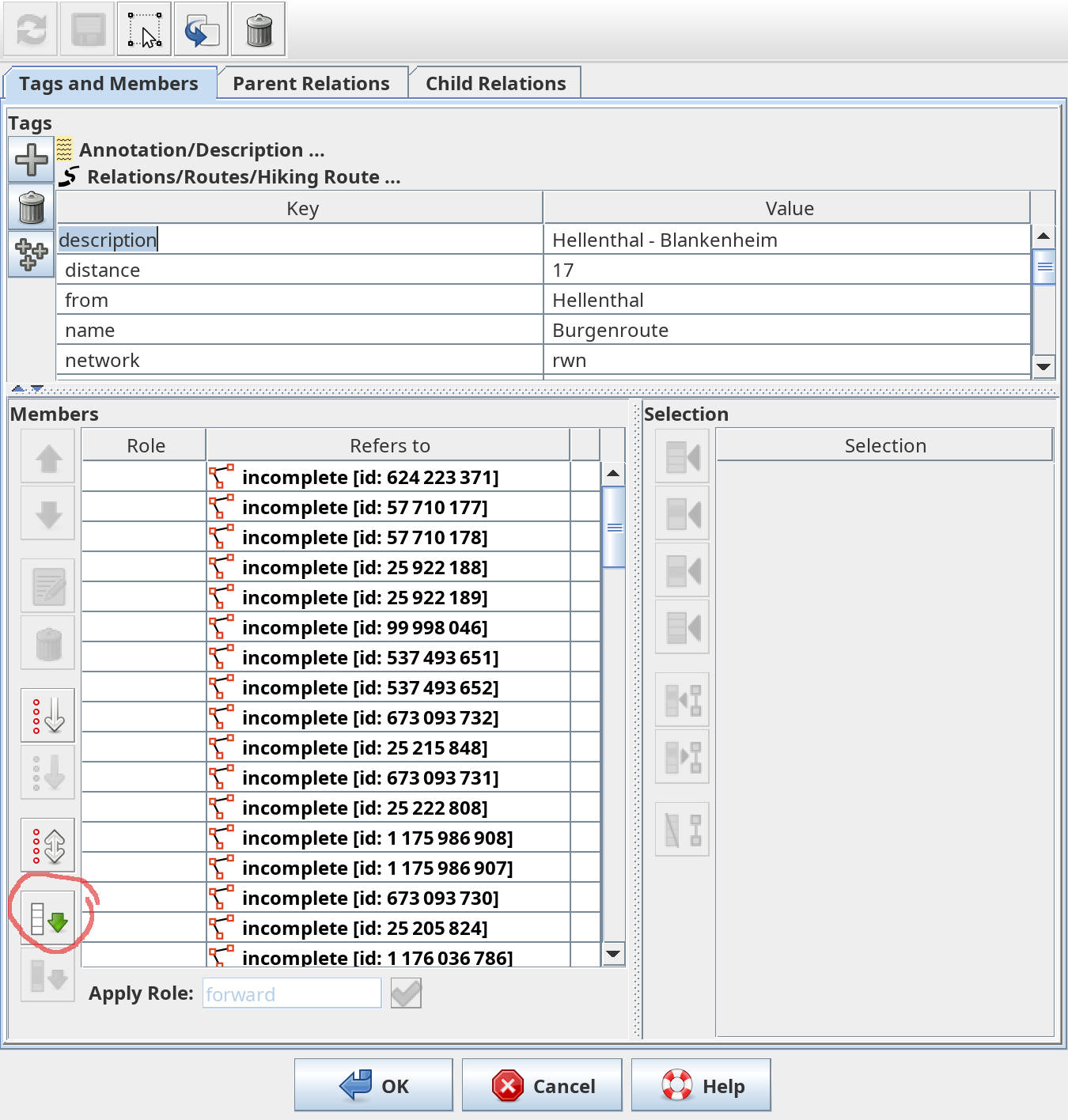
Task: Select member incomplete id 25 215 848
Action: pos(388,747)
